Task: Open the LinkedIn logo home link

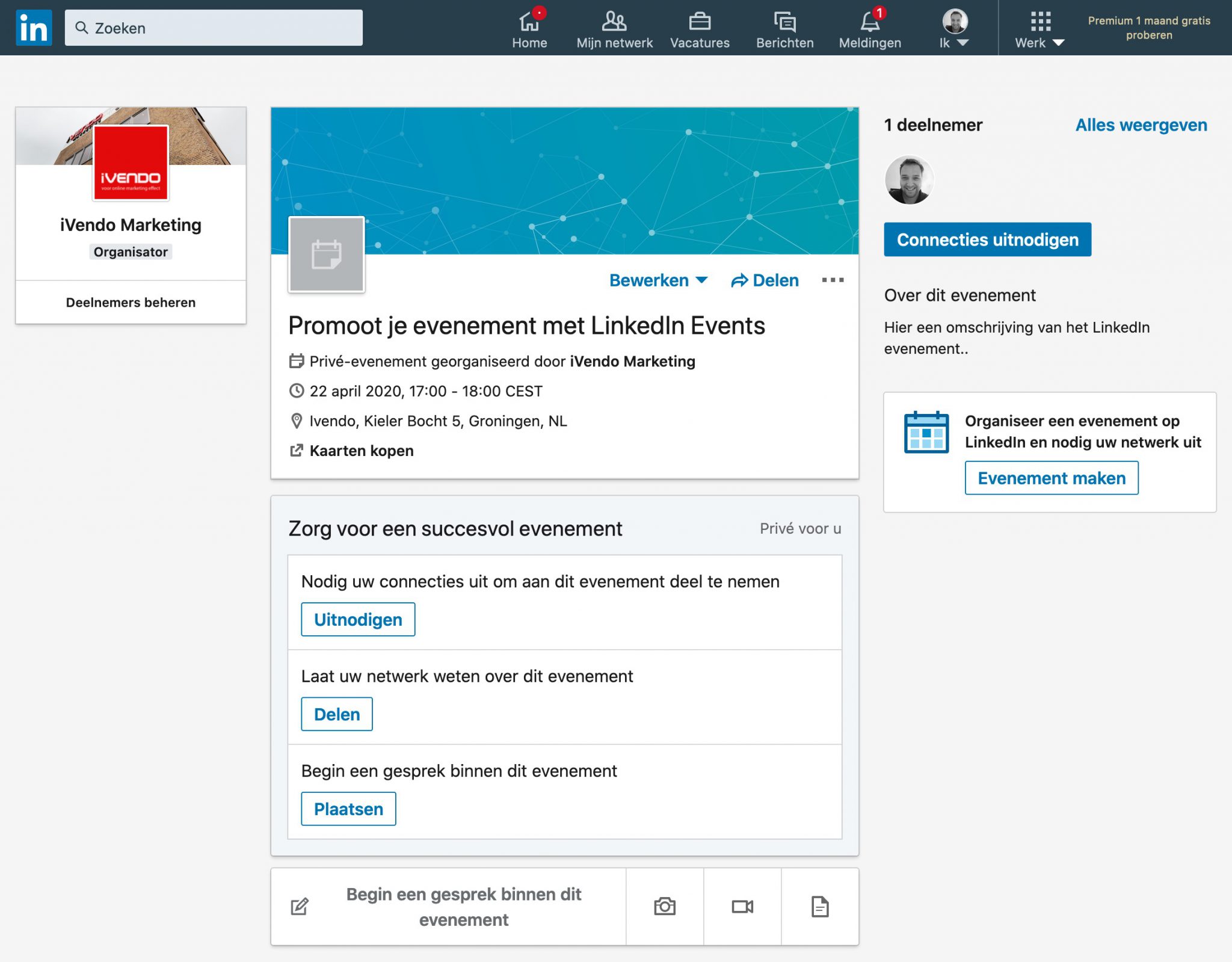Action: 34,28
